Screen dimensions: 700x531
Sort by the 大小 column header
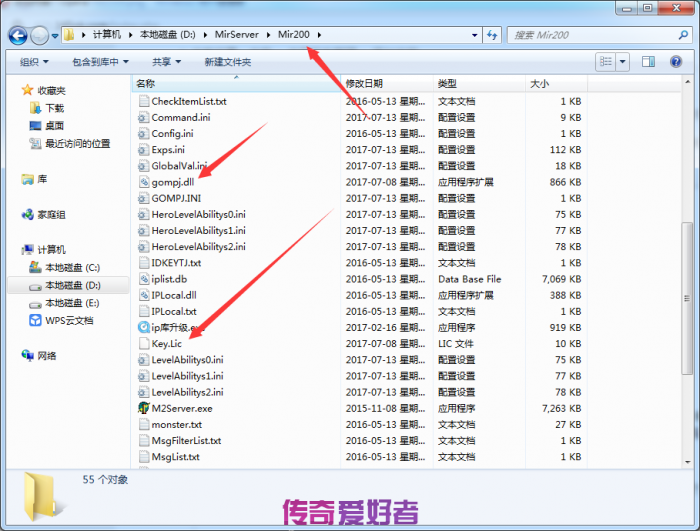coord(539,84)
